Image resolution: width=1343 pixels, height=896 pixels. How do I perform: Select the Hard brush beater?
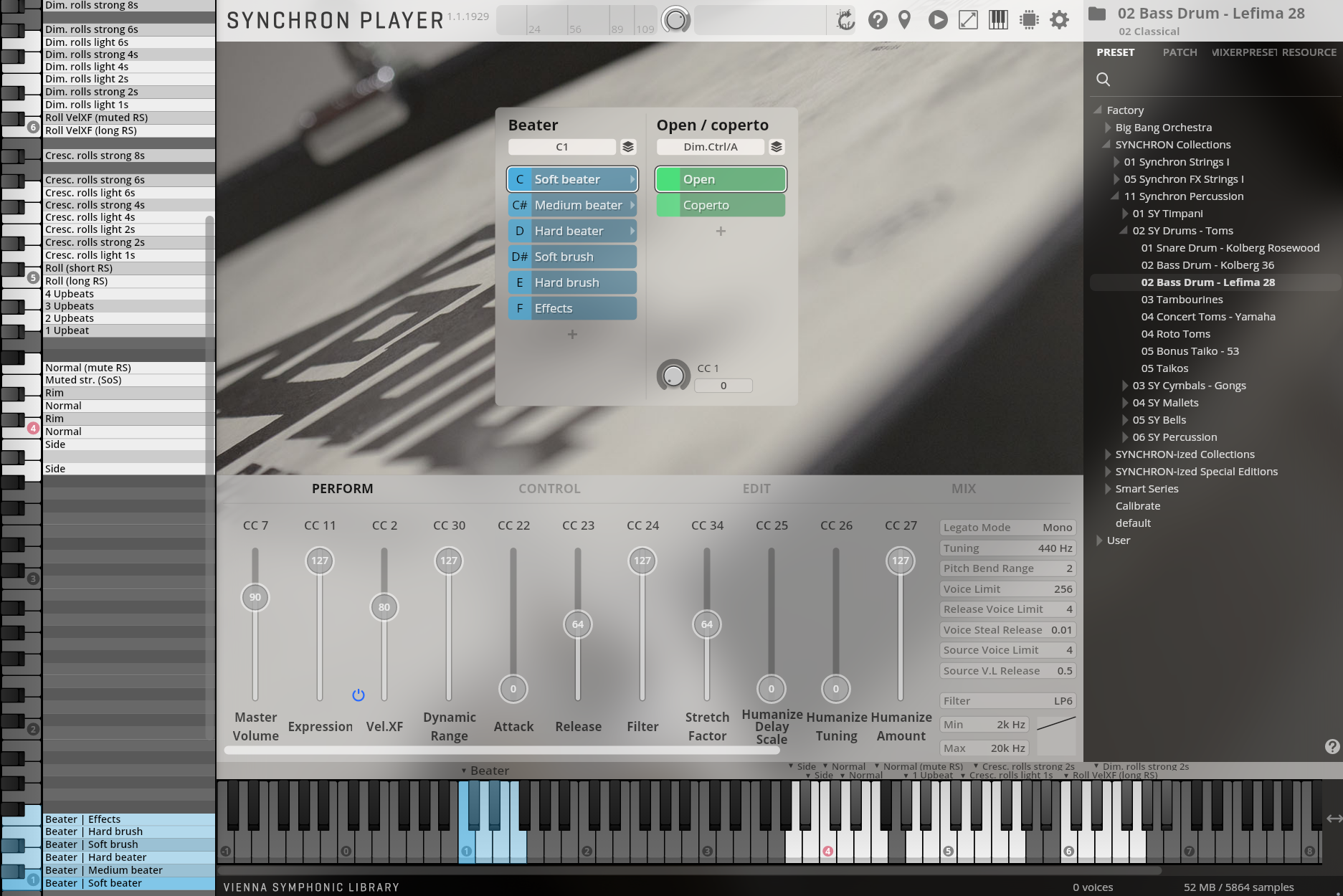click(x=571, y=282)
